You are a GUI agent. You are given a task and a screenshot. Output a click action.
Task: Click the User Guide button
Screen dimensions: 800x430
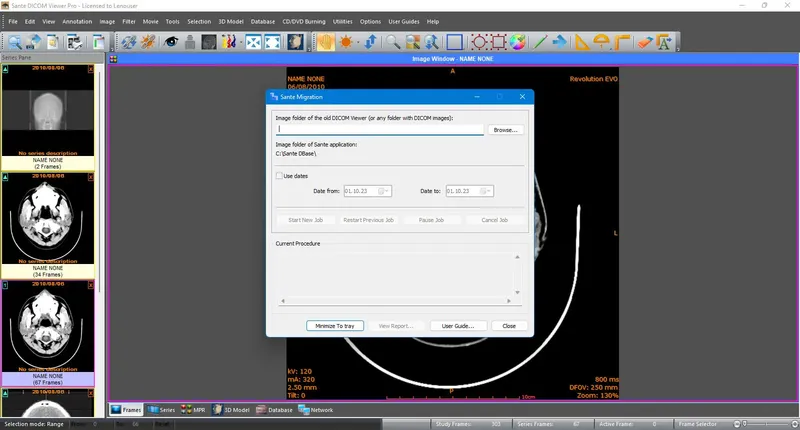coord(458,326)
